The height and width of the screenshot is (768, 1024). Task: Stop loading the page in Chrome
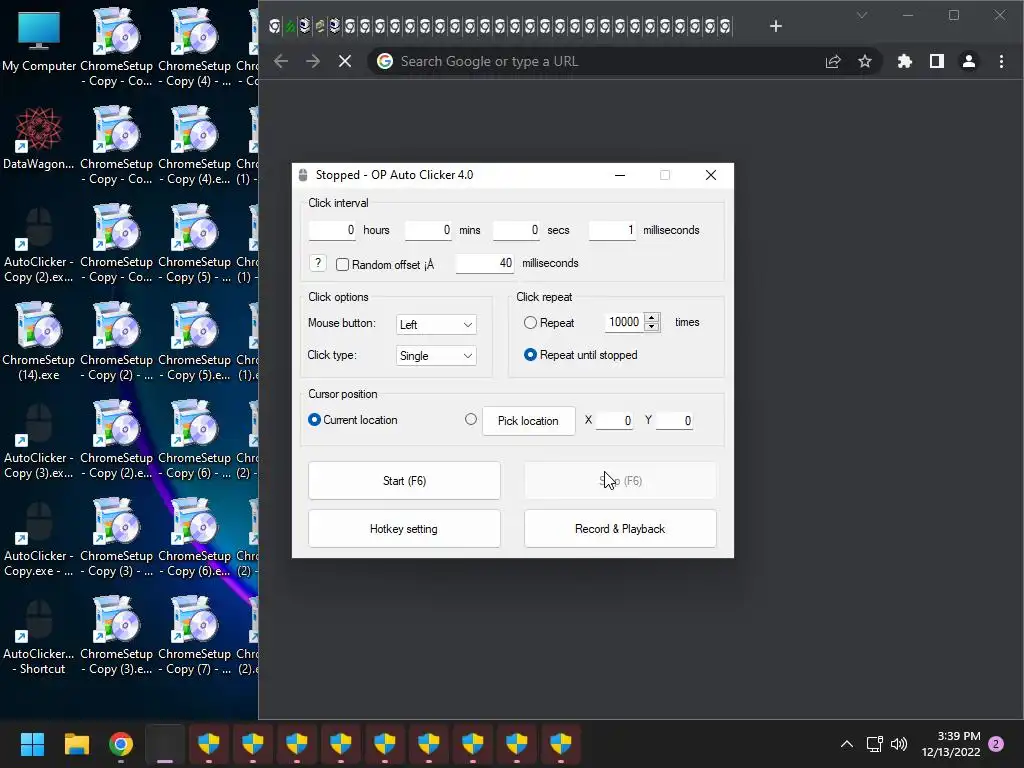tap(345, 61)
